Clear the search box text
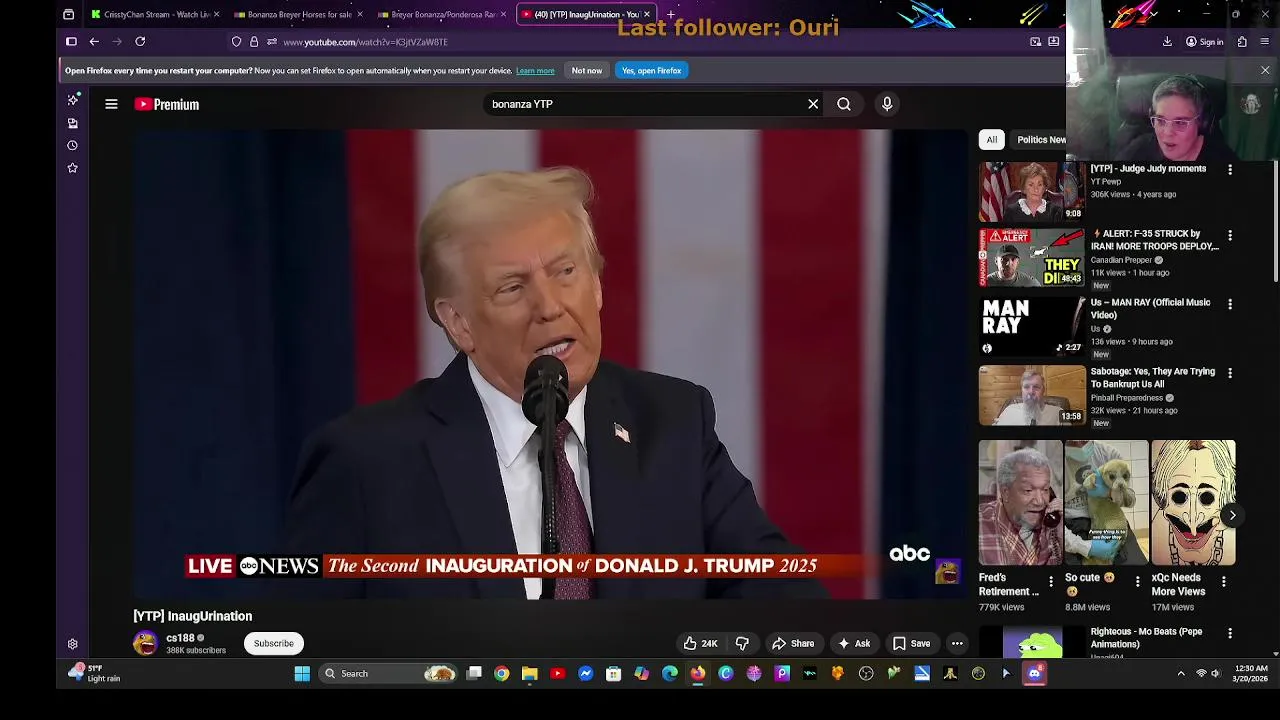 [x=813, y=104]
